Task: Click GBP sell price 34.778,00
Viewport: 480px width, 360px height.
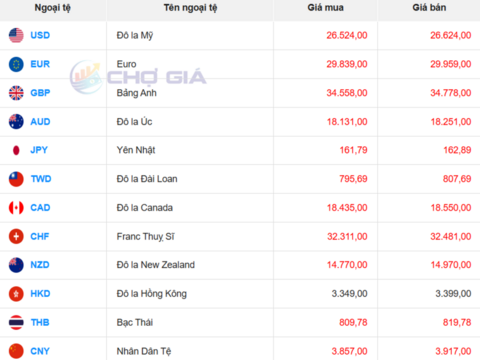Action: (x=451, y=93)
